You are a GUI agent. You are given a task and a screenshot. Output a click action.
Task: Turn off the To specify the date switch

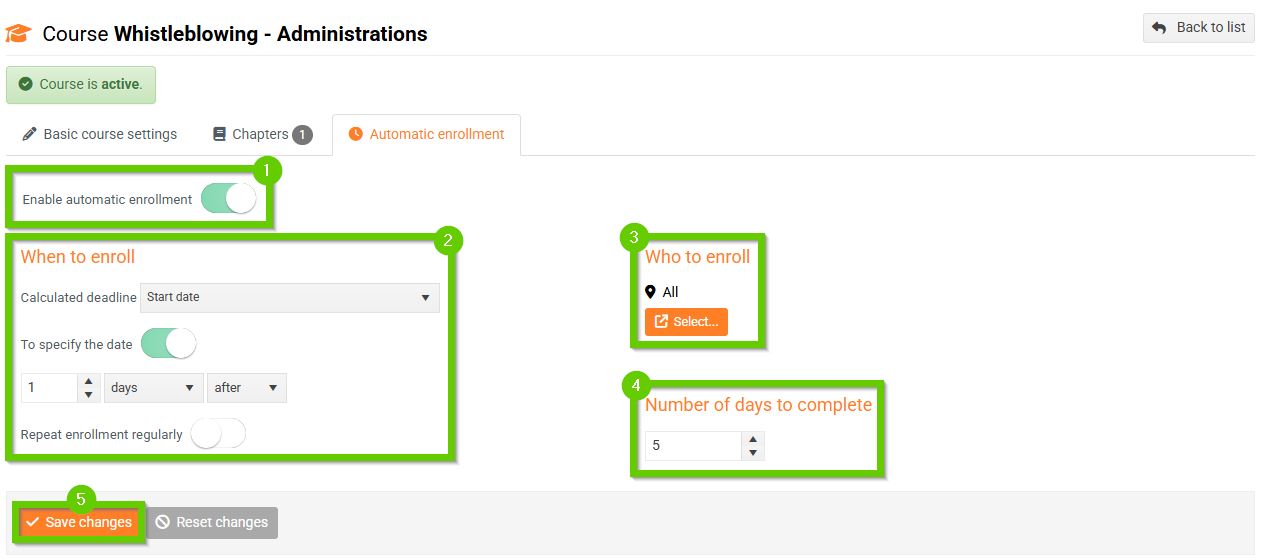click(168, 344)
